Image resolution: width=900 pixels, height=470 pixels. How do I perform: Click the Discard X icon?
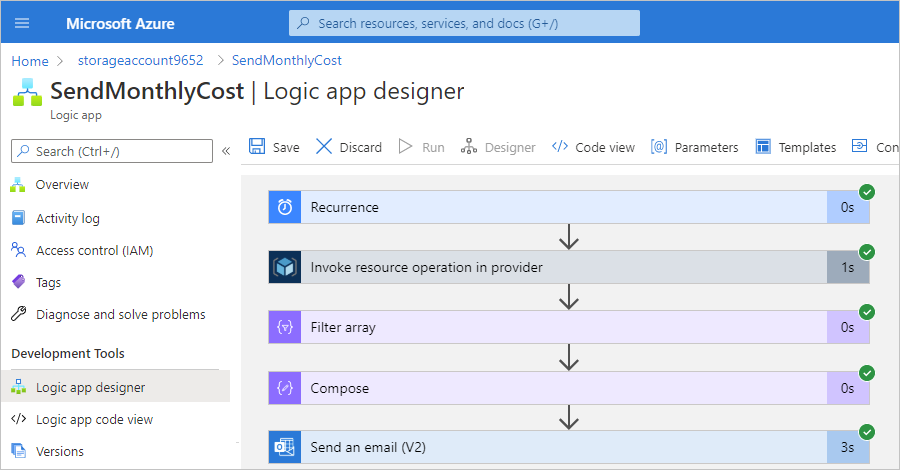tap(324, 147)
